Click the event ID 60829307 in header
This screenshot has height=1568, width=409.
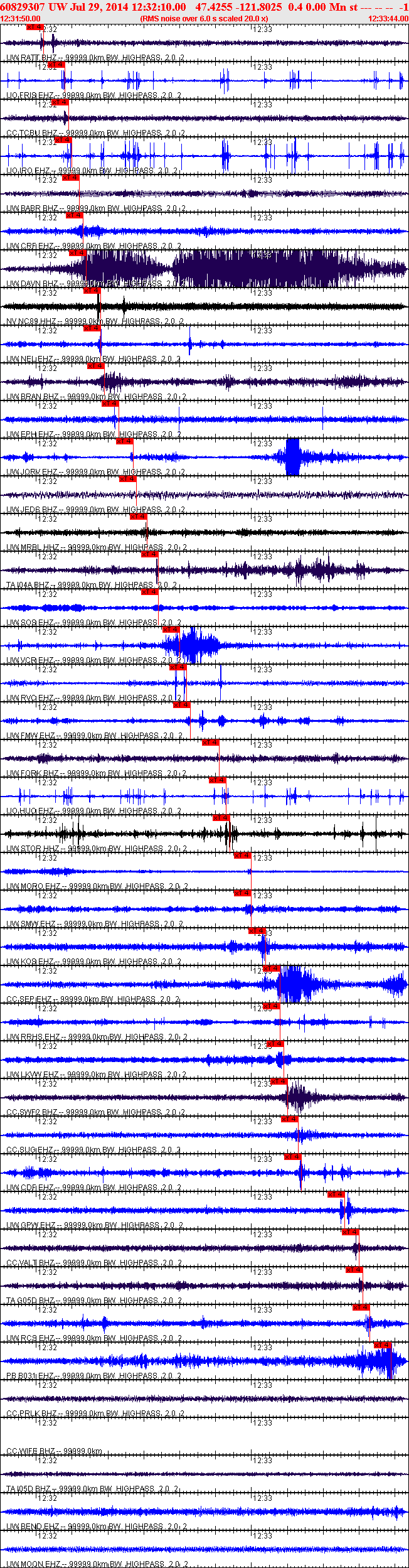click(23, 7)
